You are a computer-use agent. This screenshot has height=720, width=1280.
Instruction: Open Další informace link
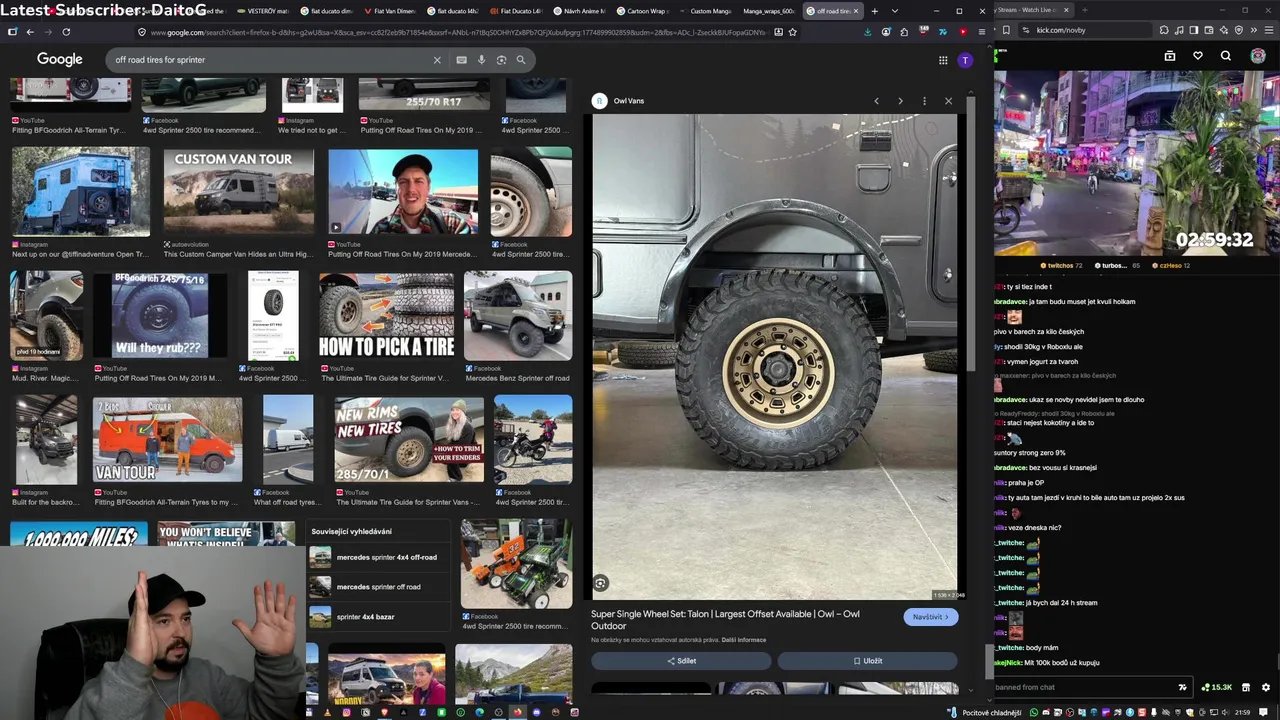[x=744, y=640]
